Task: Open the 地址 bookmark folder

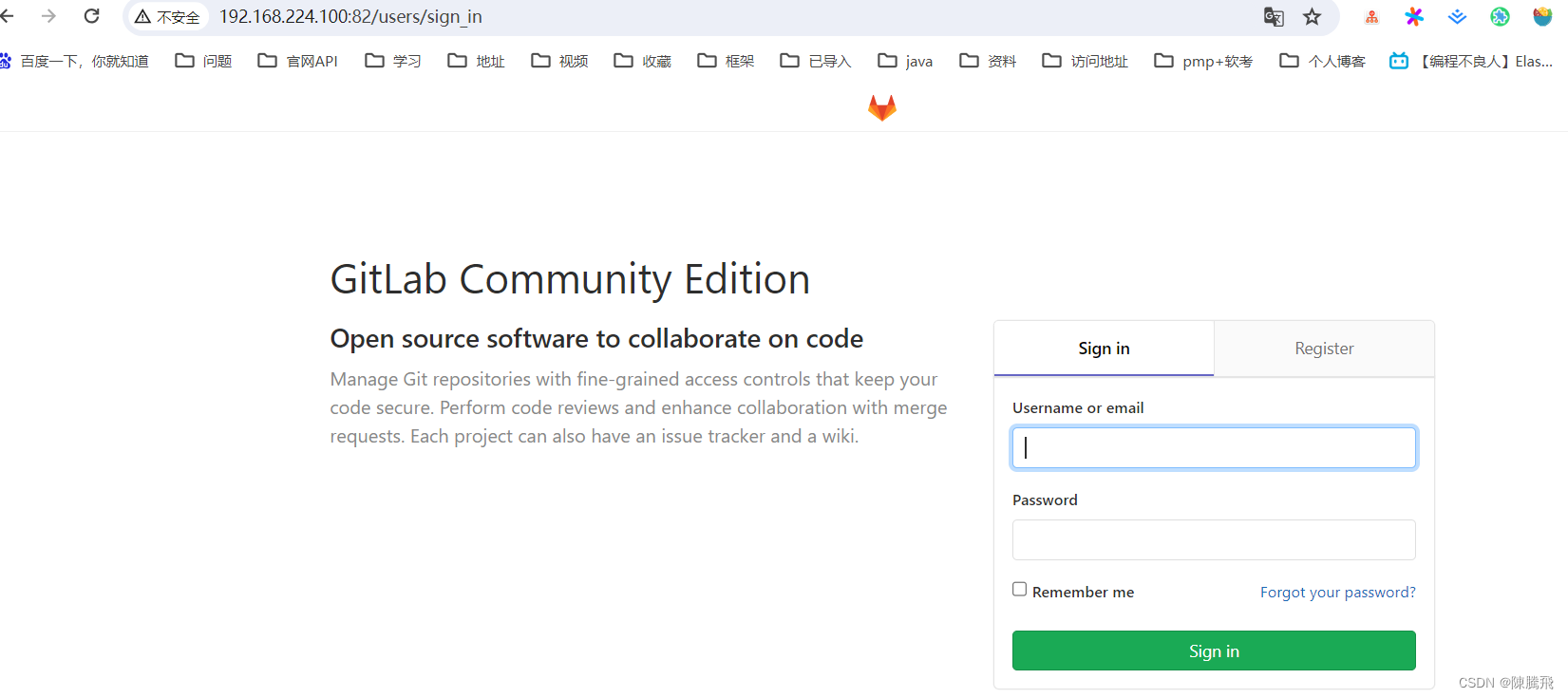Action: tap(476, 61)
